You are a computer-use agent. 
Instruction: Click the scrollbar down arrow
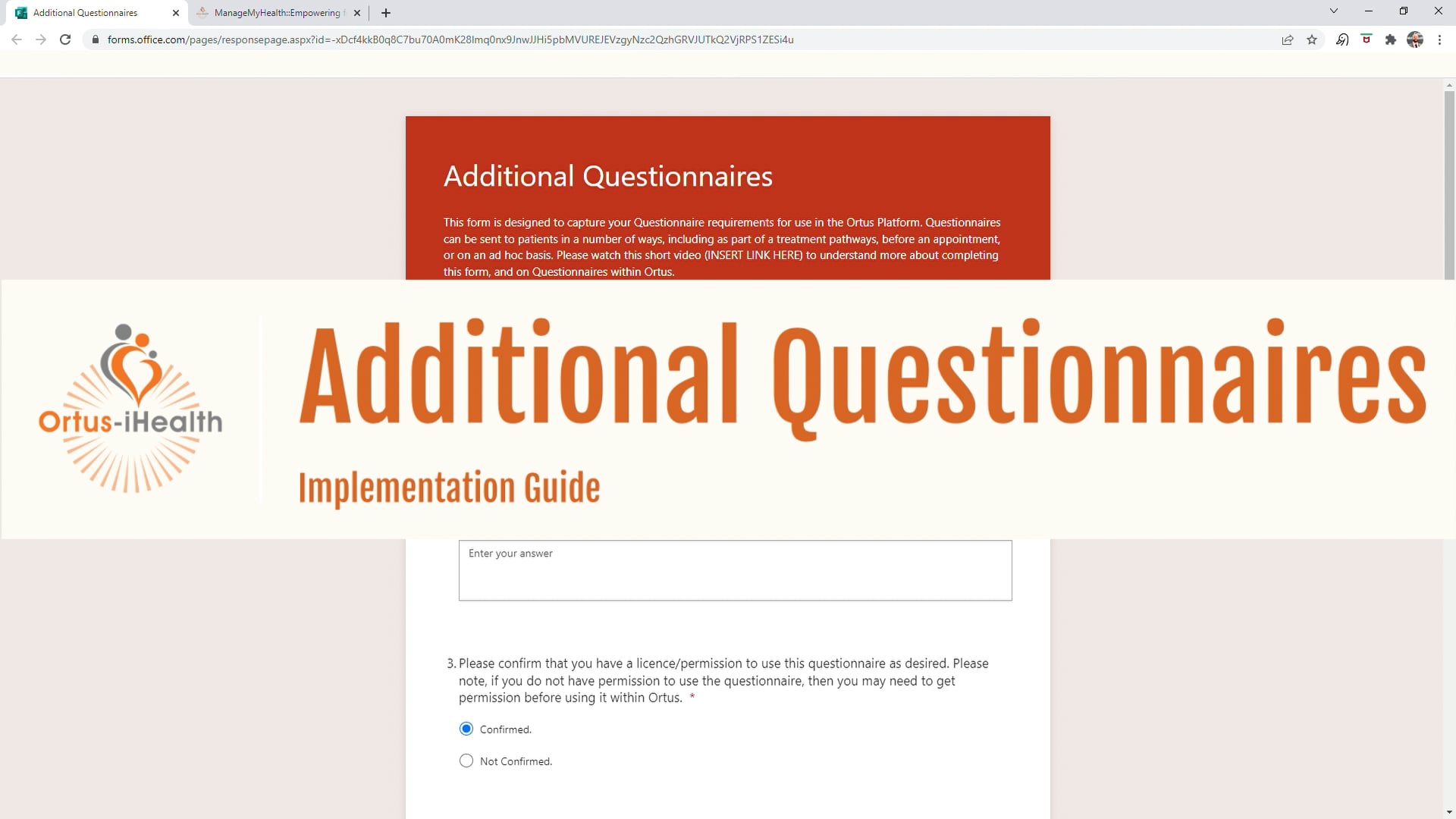pos(1449,812)
